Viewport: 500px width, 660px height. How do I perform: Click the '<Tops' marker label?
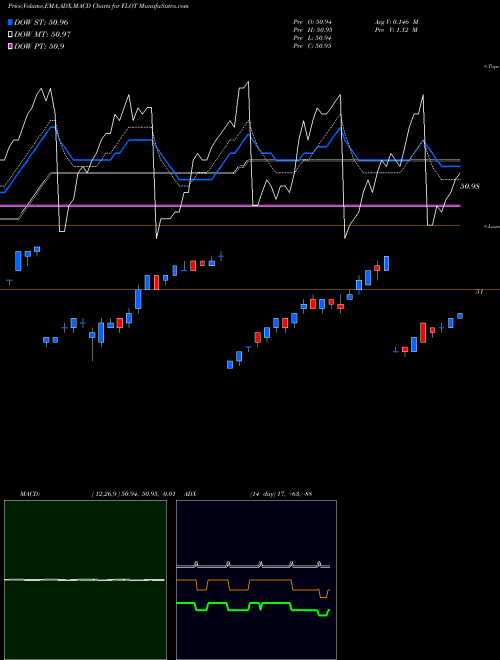point(491,67)
